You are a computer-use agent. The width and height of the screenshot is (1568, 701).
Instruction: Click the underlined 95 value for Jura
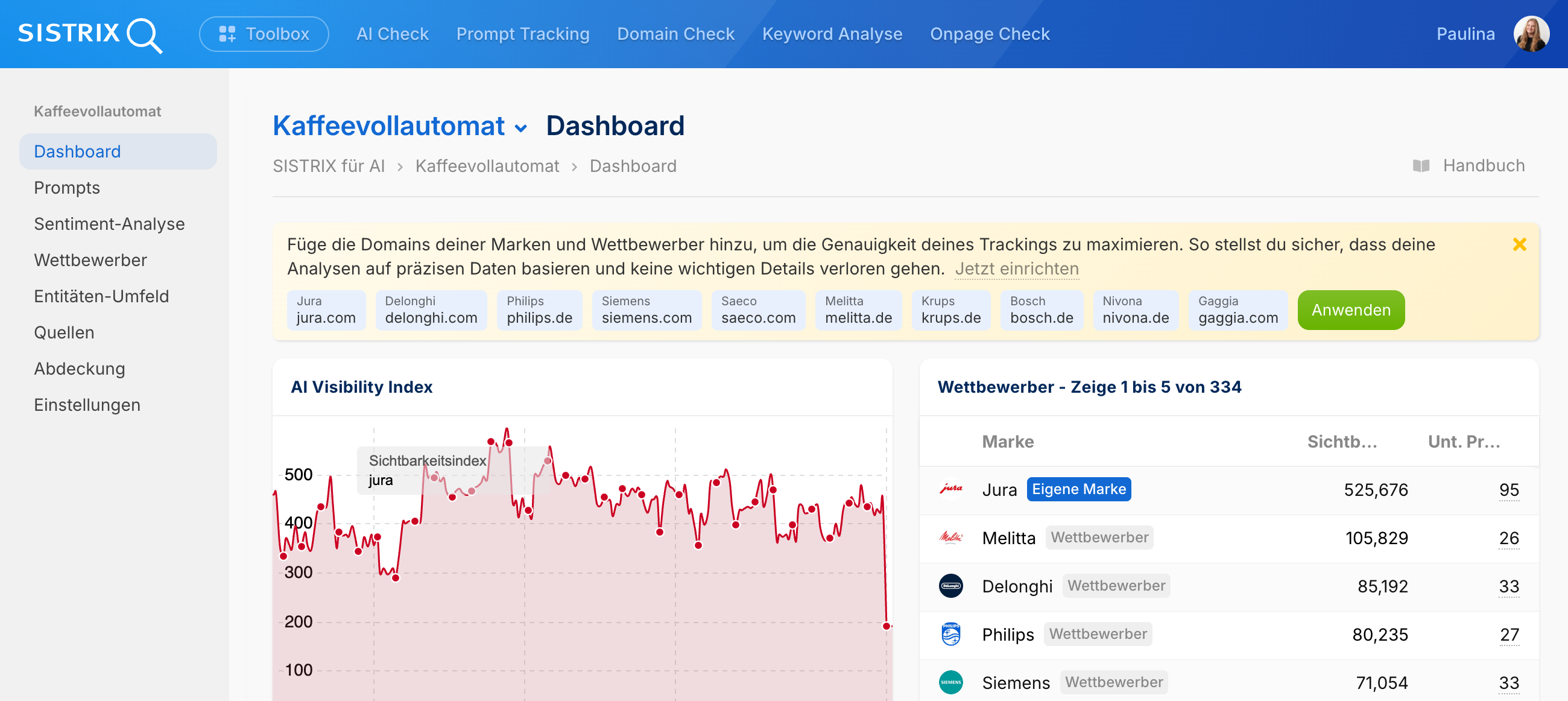coord(1508,490)
